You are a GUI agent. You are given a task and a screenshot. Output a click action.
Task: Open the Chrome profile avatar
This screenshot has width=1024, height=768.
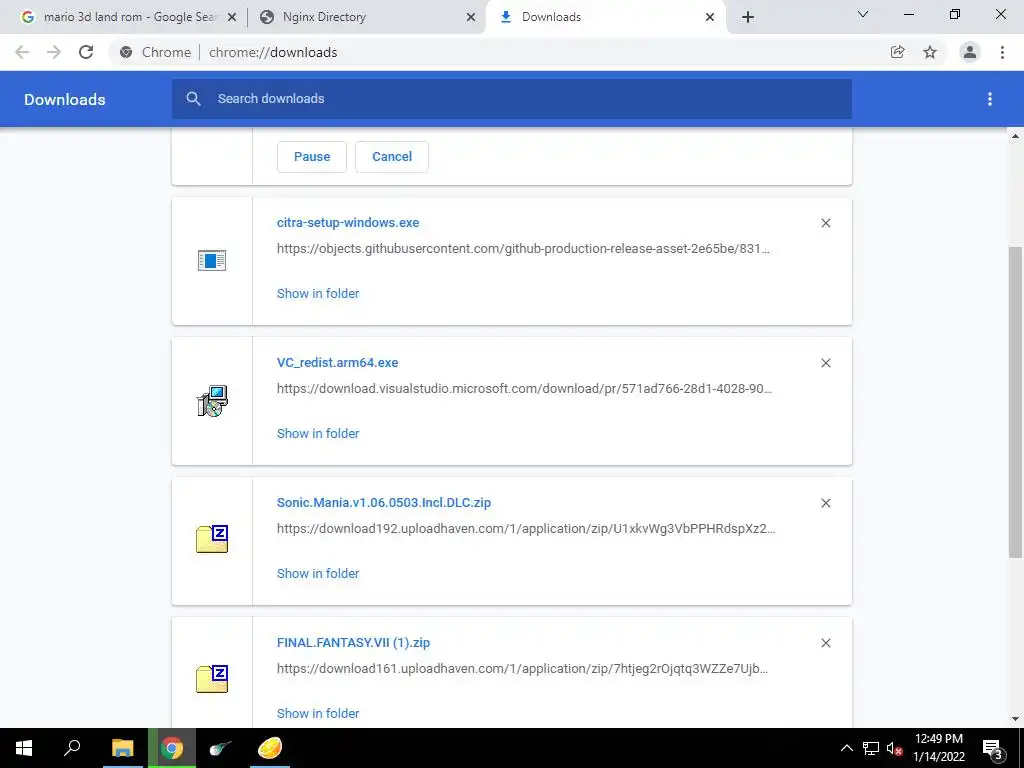point(970,52)
